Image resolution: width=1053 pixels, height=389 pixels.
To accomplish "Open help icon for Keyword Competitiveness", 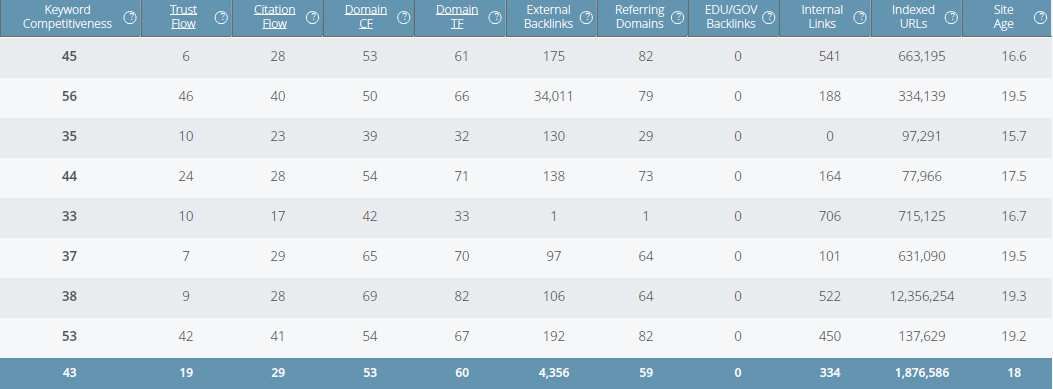I will click(x=130, y=17).
